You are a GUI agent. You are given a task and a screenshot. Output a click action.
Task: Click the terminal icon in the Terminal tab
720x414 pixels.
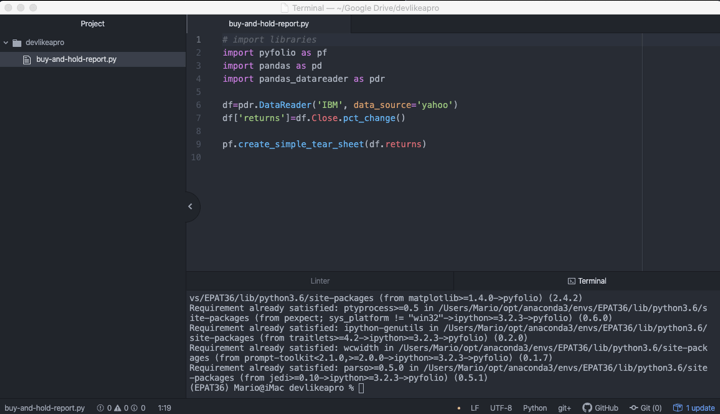[572, 281]
